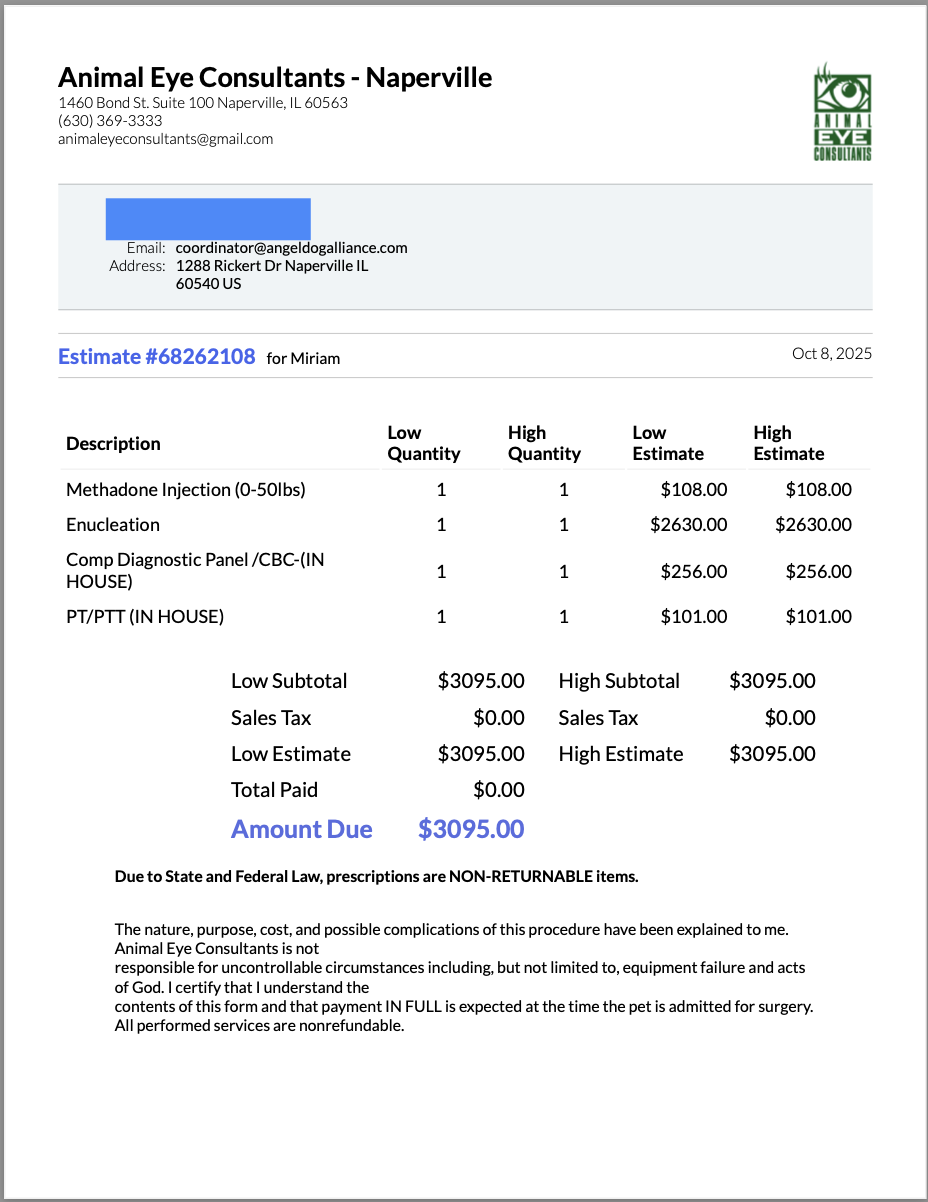Click the Description column header
This screenshot has height=1202, width=928.
pos(113,443)
